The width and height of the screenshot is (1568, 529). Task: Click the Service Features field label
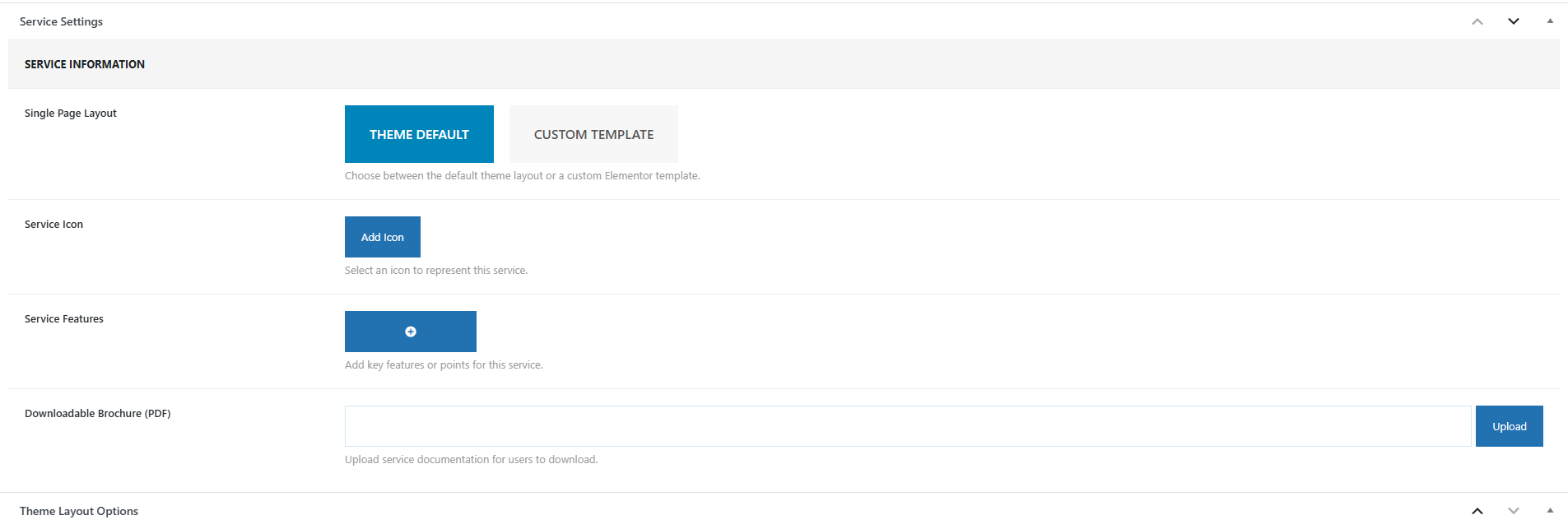point(64,319)
